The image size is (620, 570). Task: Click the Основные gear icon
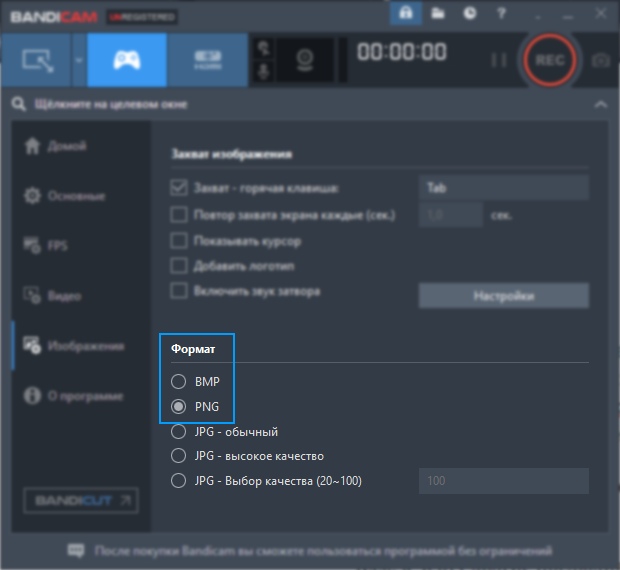pos(32,196)
